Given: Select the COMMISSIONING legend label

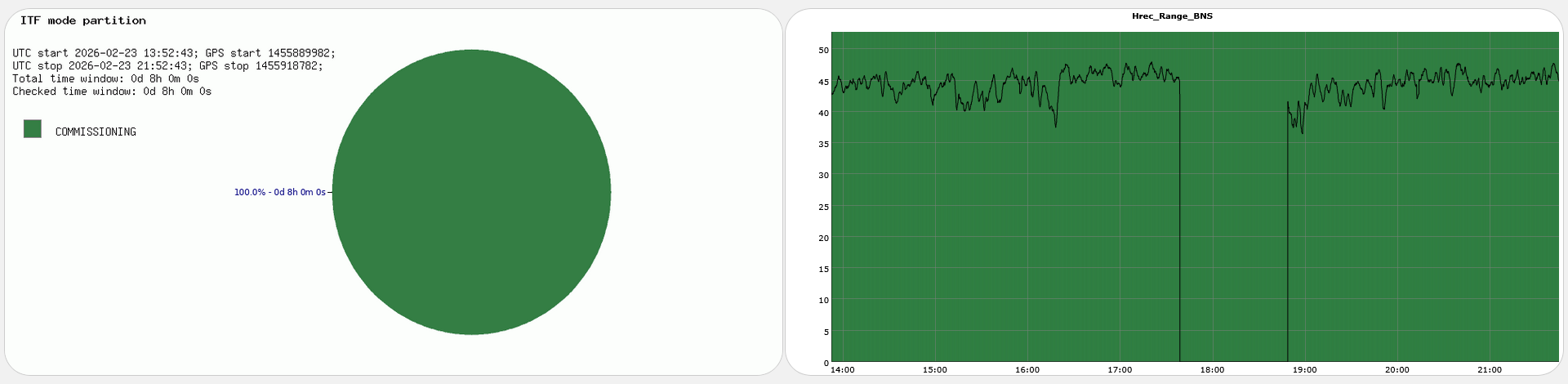Looking at the screenshot, I should point(96,132).
